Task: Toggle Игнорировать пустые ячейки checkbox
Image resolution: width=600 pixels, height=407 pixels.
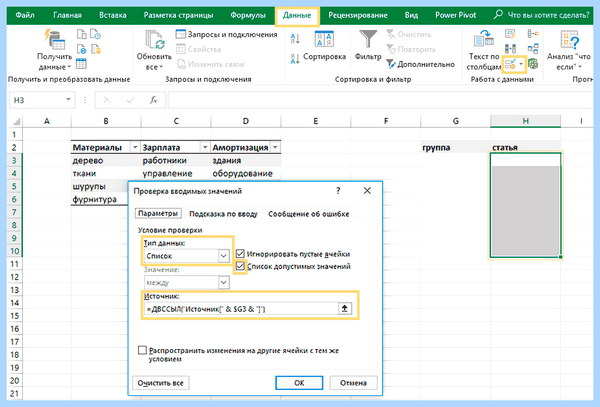Action: [240, 254]
